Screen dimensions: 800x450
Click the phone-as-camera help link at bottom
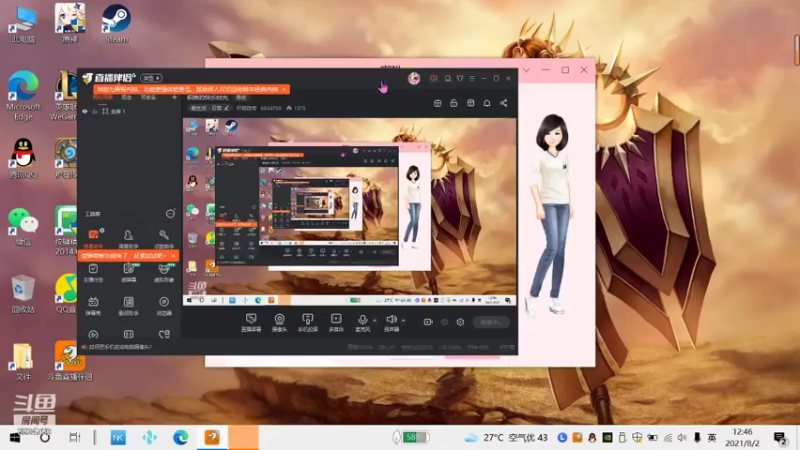click(x=120, y=347)
